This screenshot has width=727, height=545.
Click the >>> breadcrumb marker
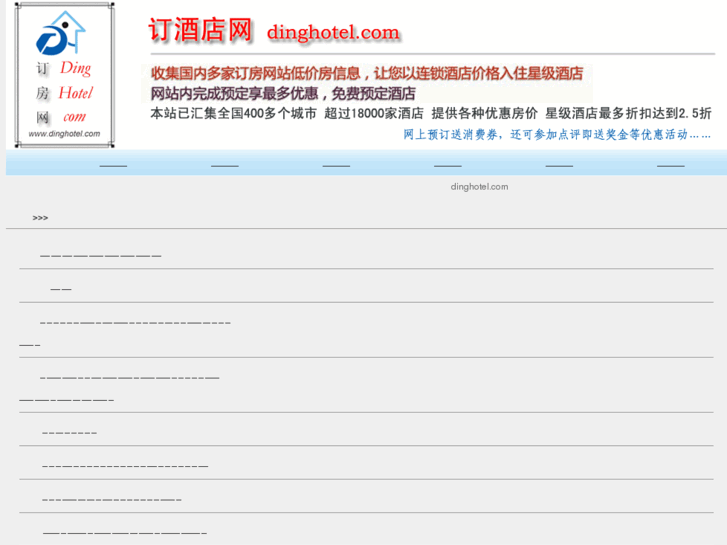[x=40, y=218]
